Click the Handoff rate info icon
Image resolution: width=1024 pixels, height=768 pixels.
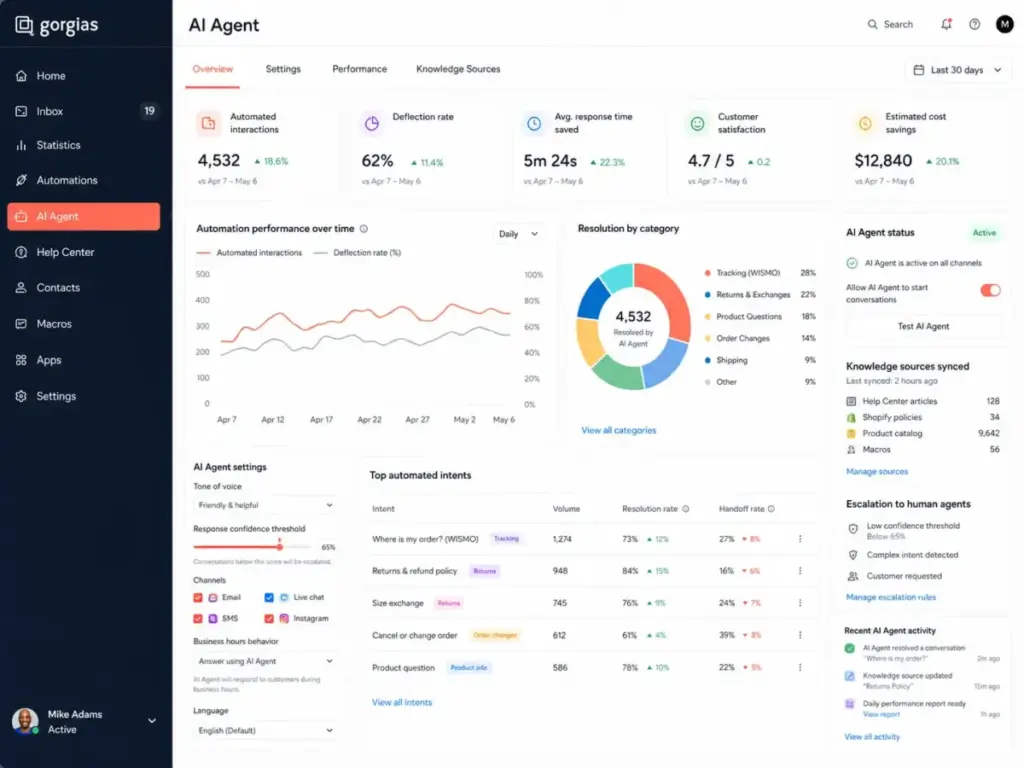771,509
